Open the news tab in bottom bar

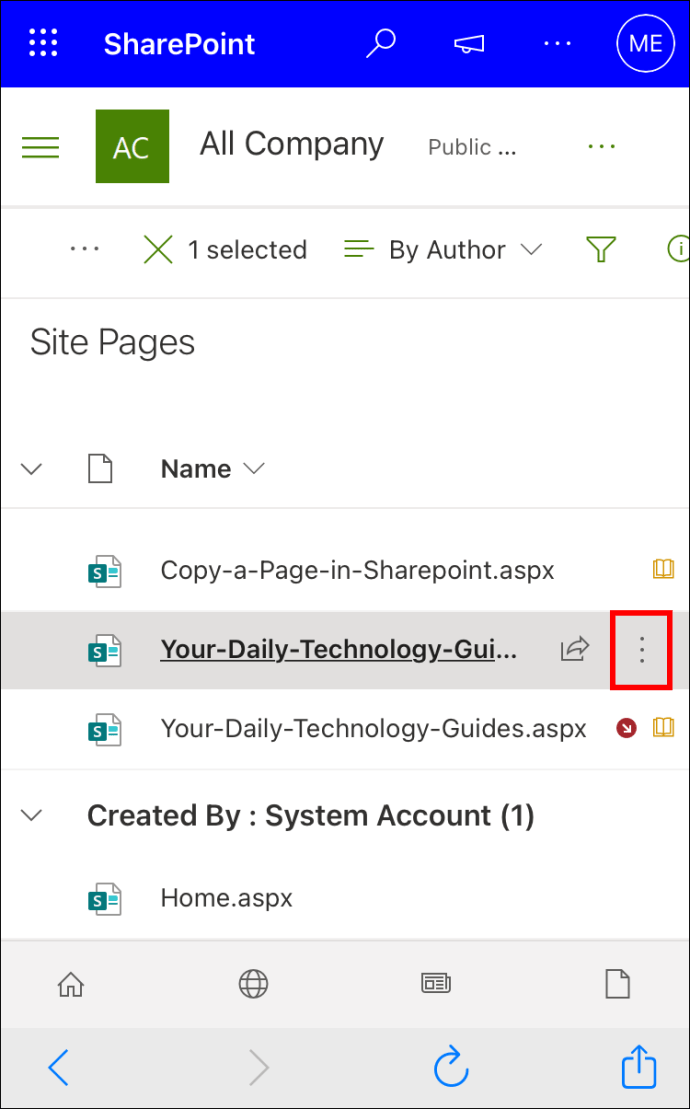tap(436, 983)
